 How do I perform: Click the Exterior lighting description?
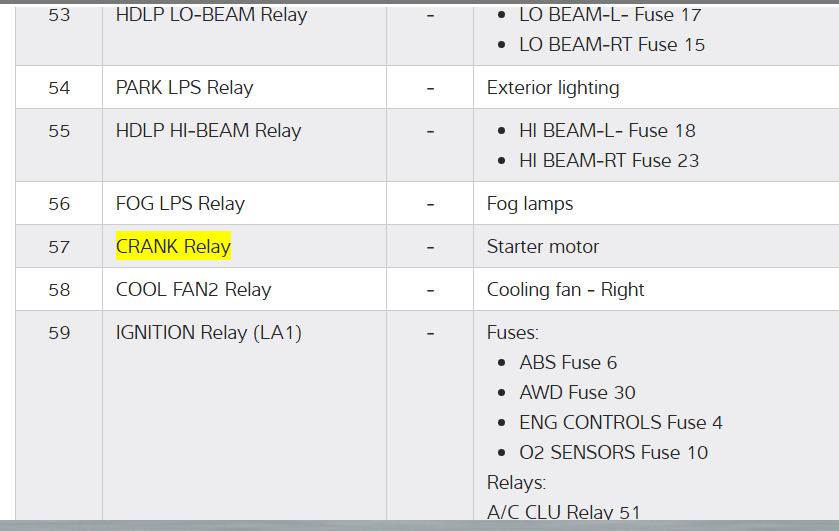(x=552, y=88)
